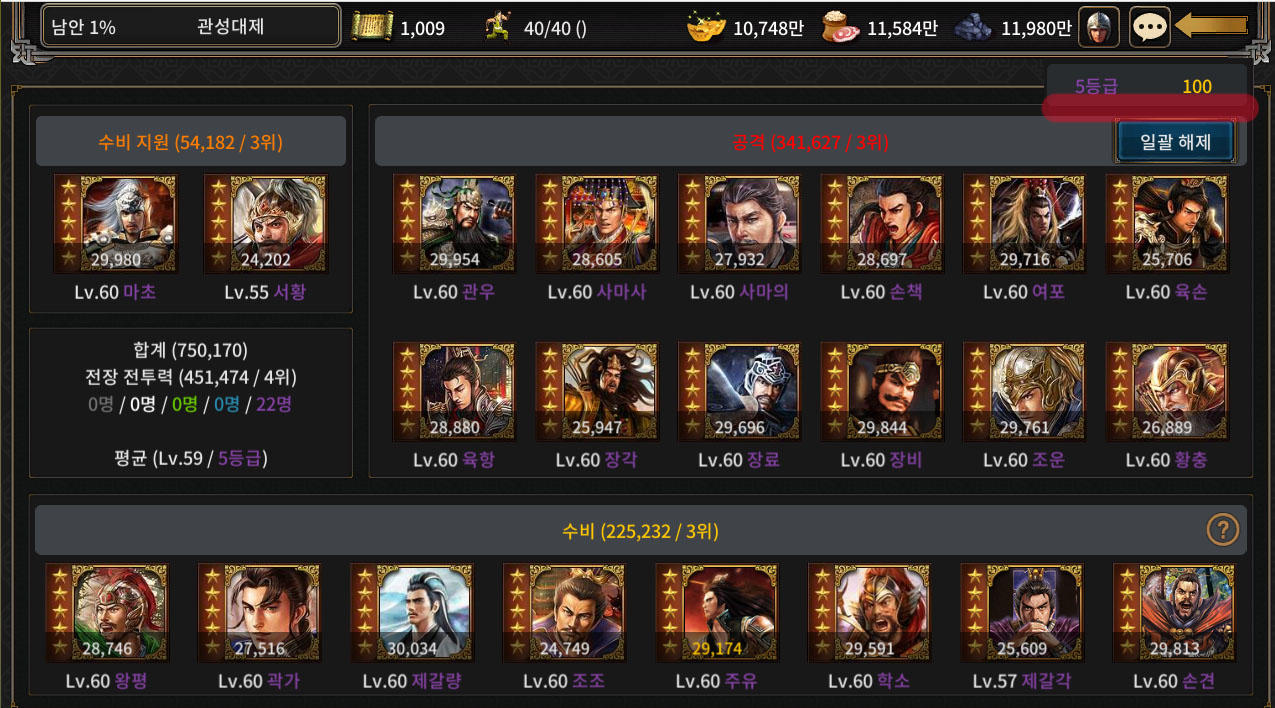Click the purple 22명 count label
1275x708 pixels.
tap(274, 404)
